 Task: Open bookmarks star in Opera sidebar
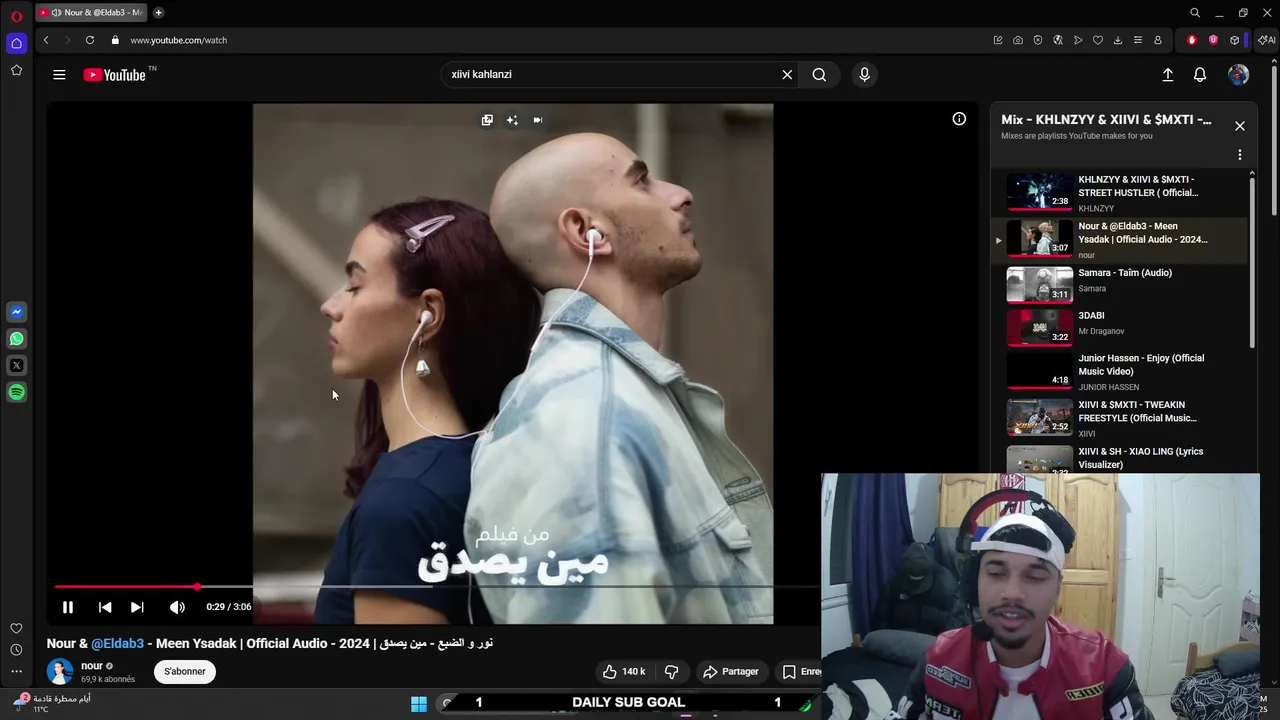point(16,70)
